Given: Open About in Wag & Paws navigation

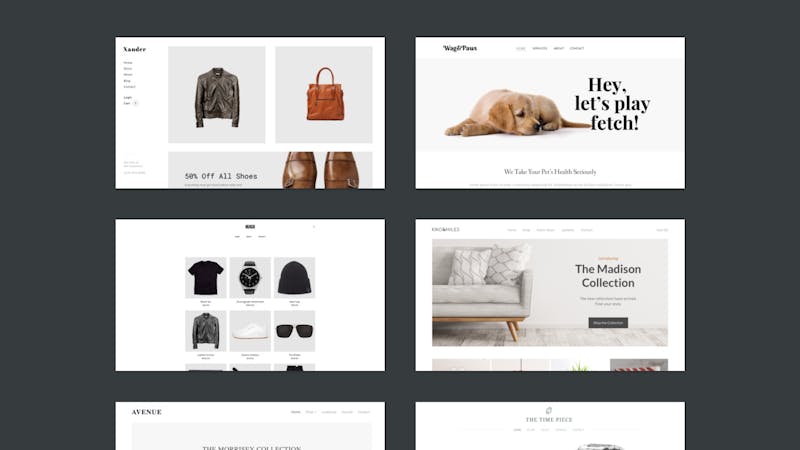Looking at the screenshot, I should [x=559, y=48].
